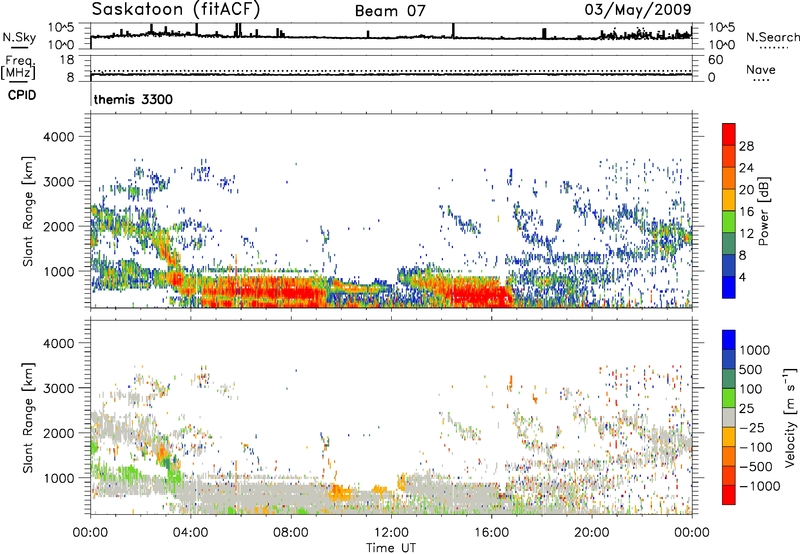Click the left '10^5' noise axis tick
800x554 pixels.
click(61, 27)
